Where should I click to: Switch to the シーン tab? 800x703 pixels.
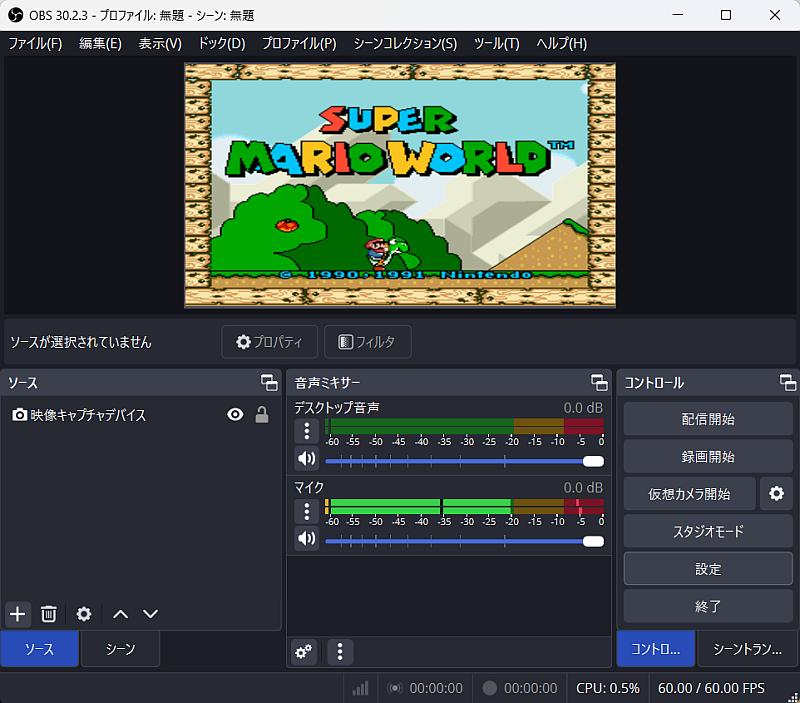coord(120,648)
